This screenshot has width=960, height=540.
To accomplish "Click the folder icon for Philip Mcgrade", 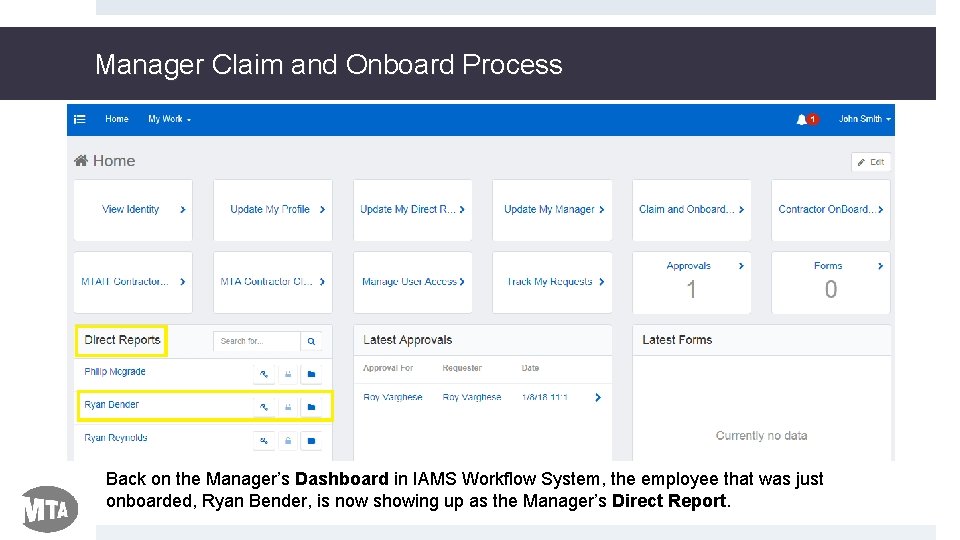I will [311, 373].
